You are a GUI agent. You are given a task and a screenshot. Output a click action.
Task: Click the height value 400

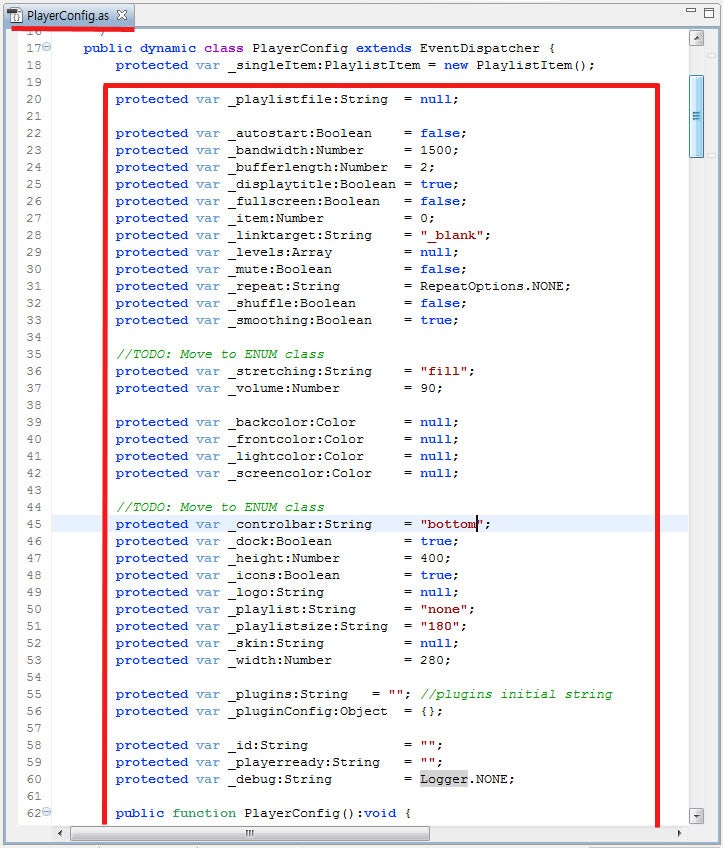coord(432,558)
